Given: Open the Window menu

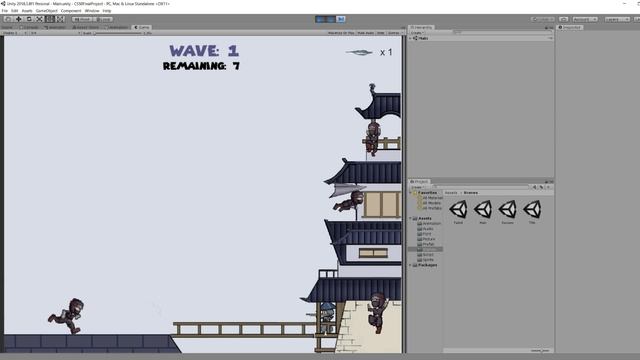Looking at the screenshot, I should pos(92,11).
